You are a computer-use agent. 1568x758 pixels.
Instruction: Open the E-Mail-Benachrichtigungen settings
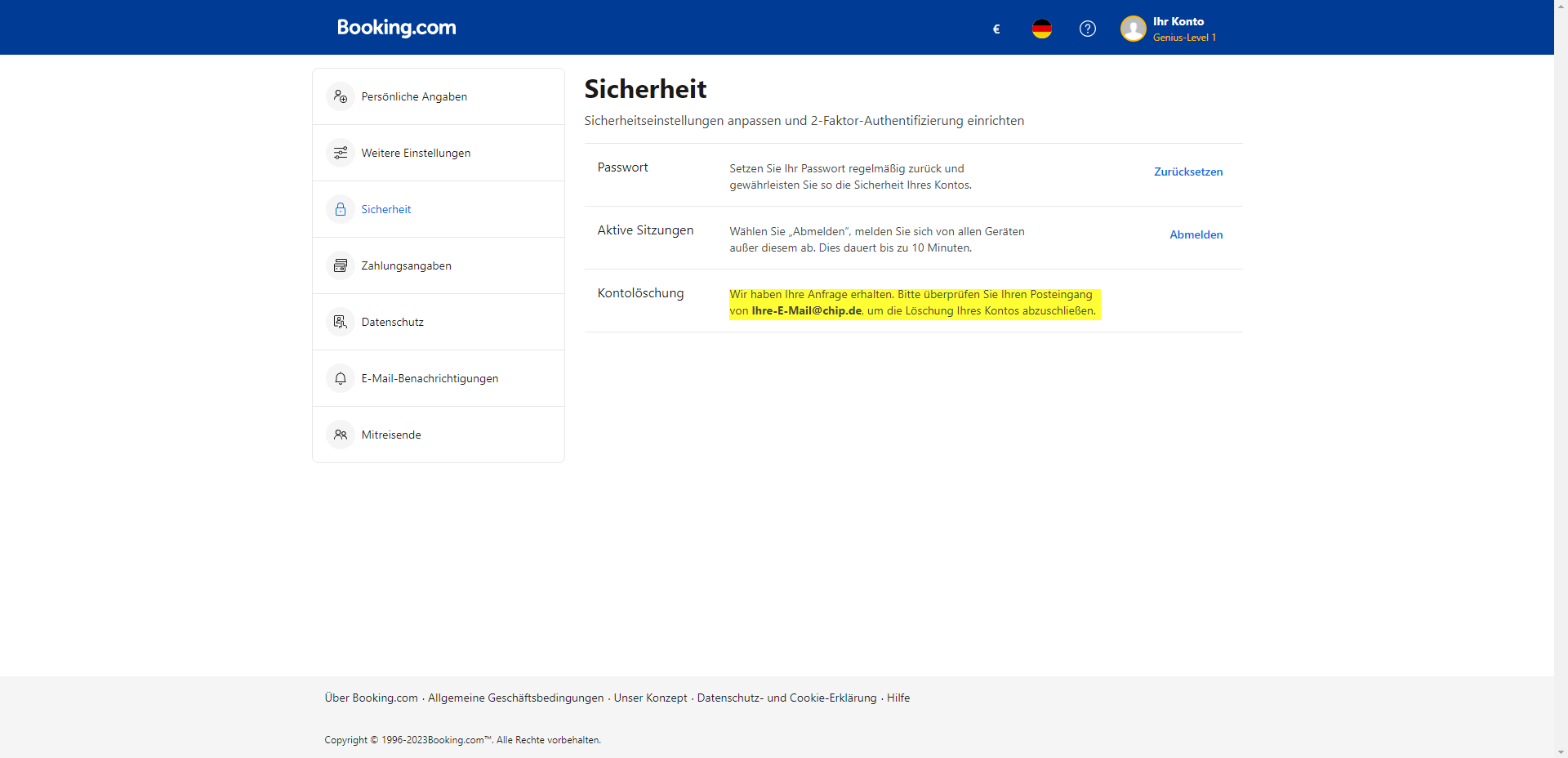pyautogui.click(x=430, y=377)
